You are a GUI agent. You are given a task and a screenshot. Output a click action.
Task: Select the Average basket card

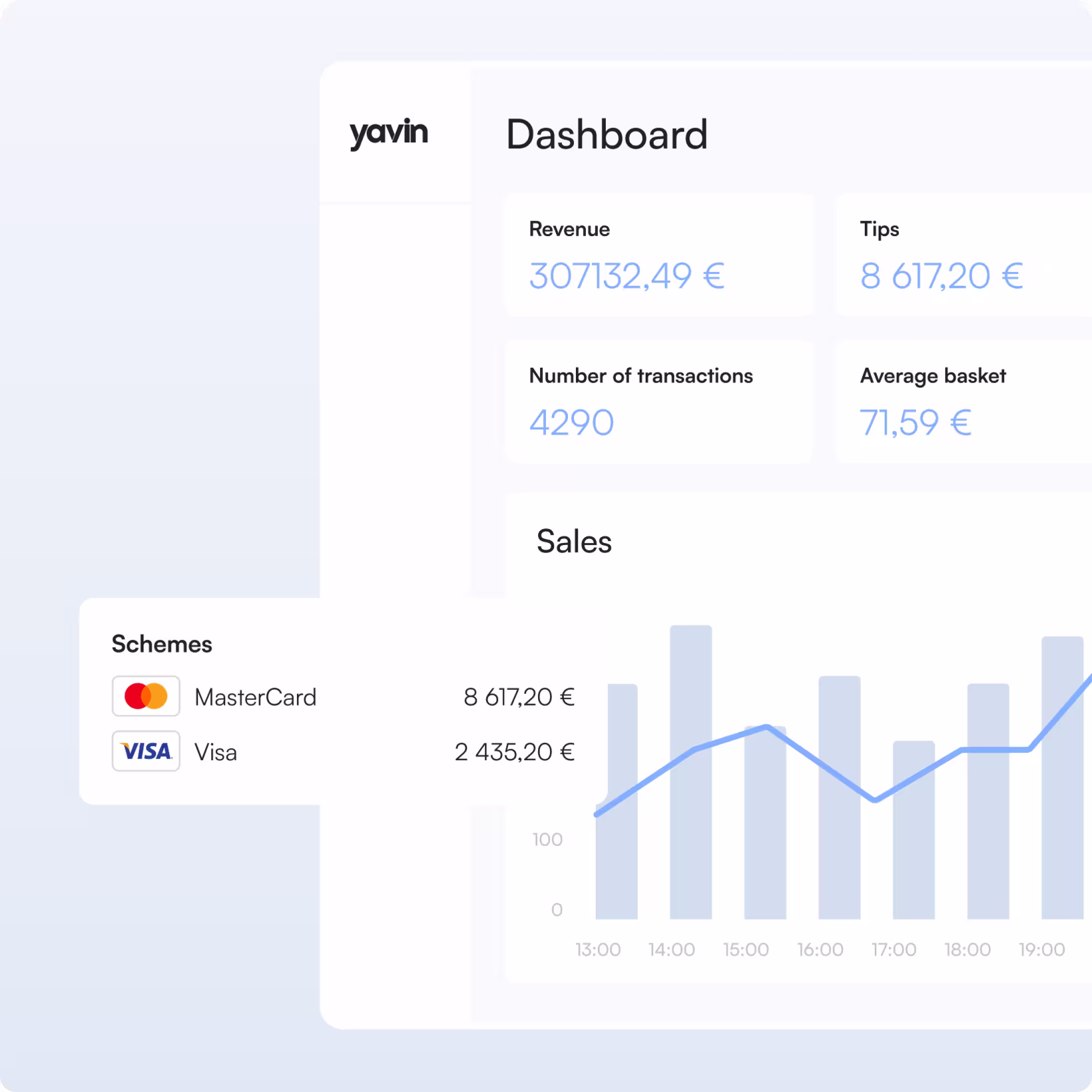tap(961, 402)
